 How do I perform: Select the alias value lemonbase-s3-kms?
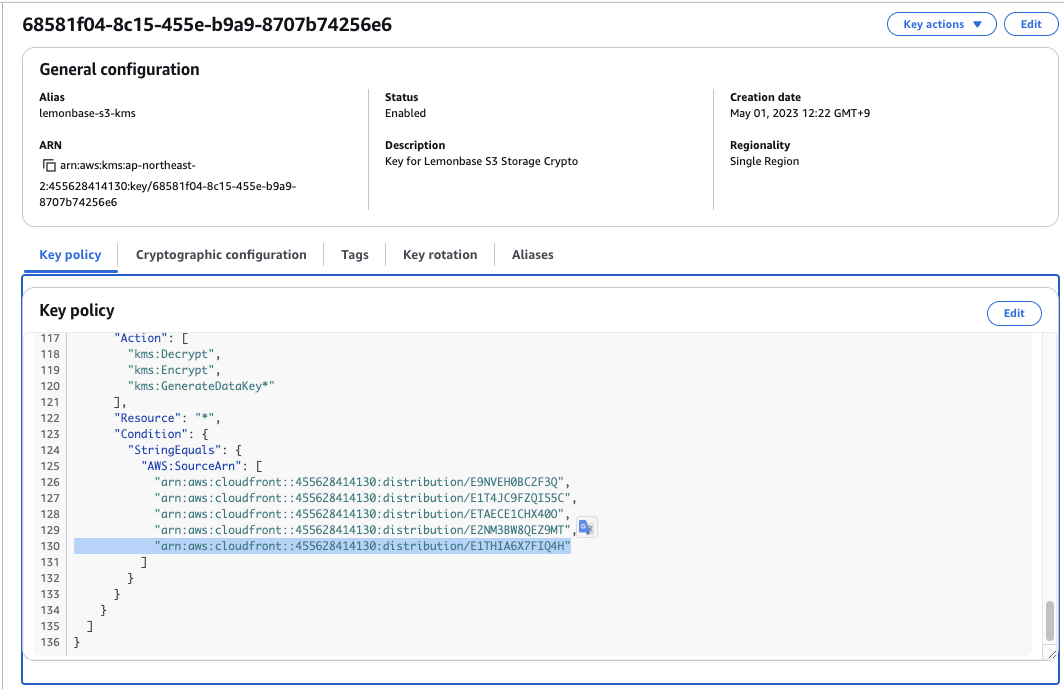tap(88, 113)
